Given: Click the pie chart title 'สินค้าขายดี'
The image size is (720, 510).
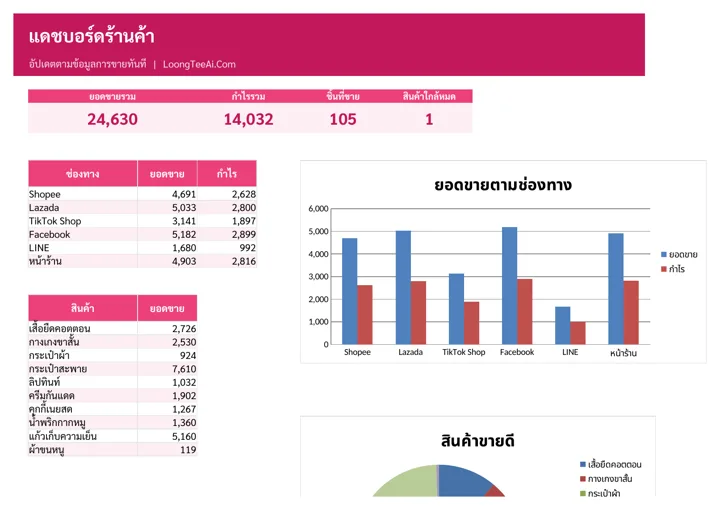Looking at the screenshot, I should [x=478, y=441].
